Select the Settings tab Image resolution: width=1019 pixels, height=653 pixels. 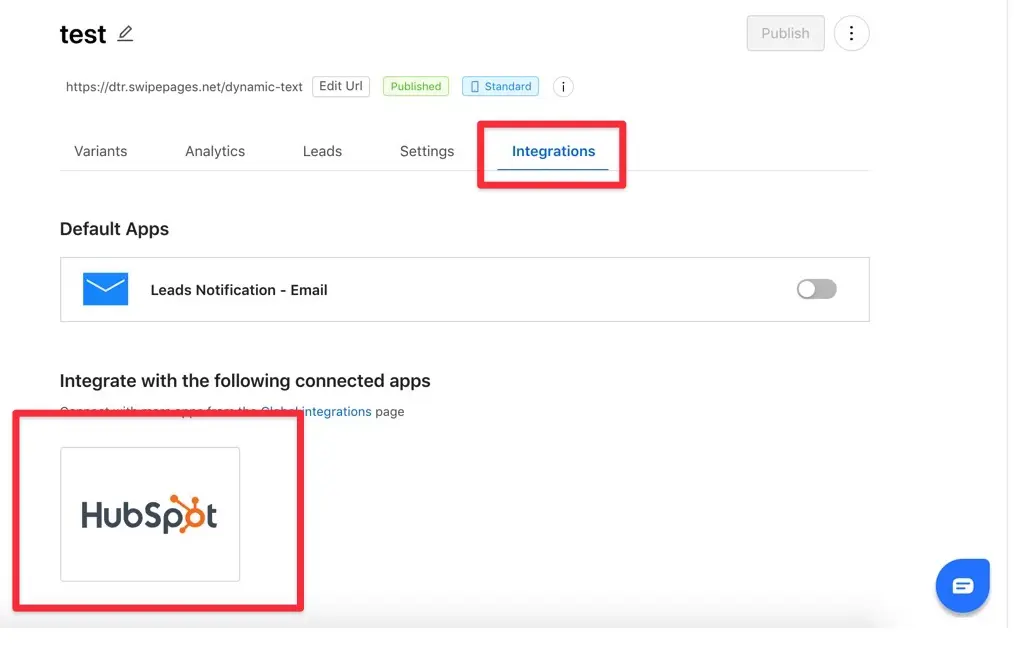(427, 151)
